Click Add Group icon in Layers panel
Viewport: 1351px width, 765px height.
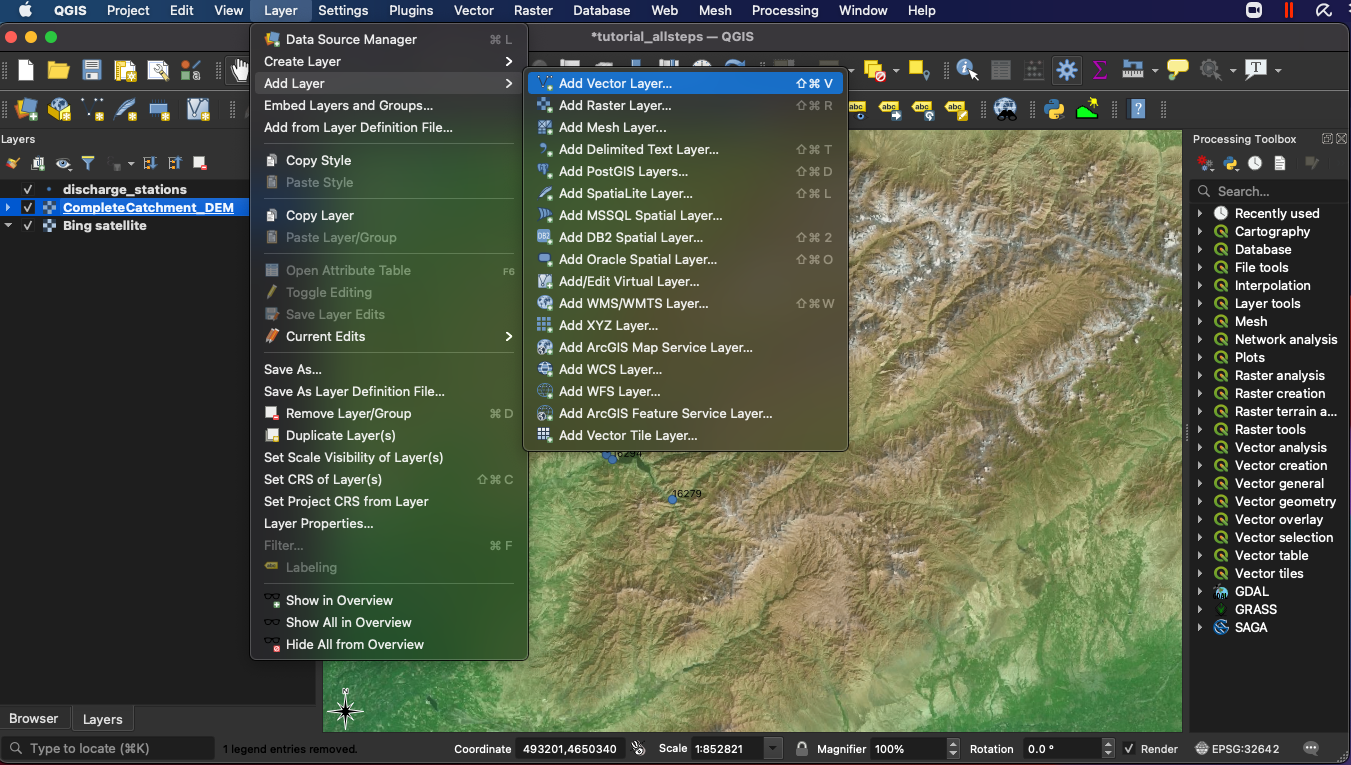tap(38, 163)
